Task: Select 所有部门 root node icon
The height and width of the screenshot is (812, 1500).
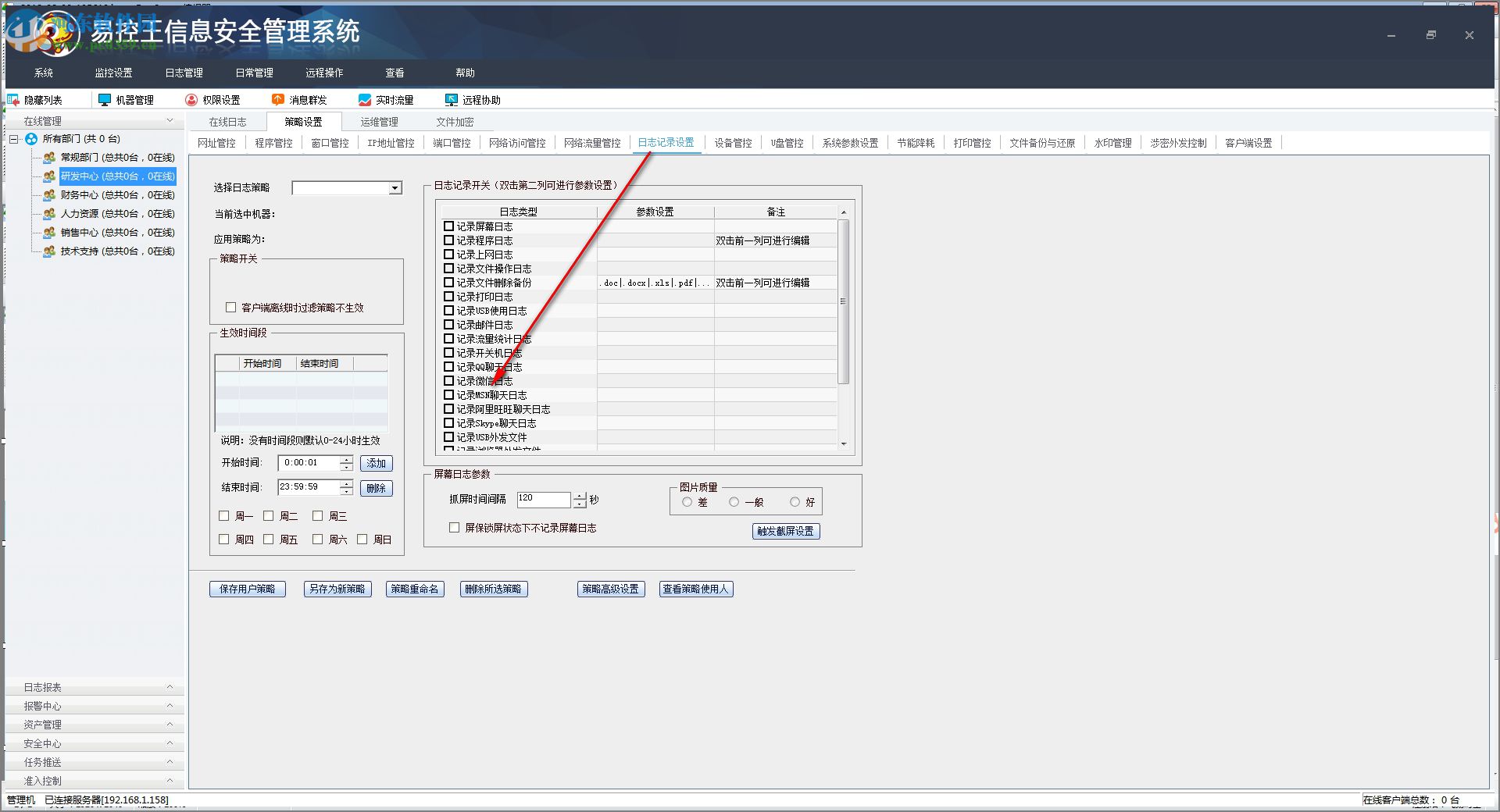Action: pyautogui.click(x=31, y=139)
